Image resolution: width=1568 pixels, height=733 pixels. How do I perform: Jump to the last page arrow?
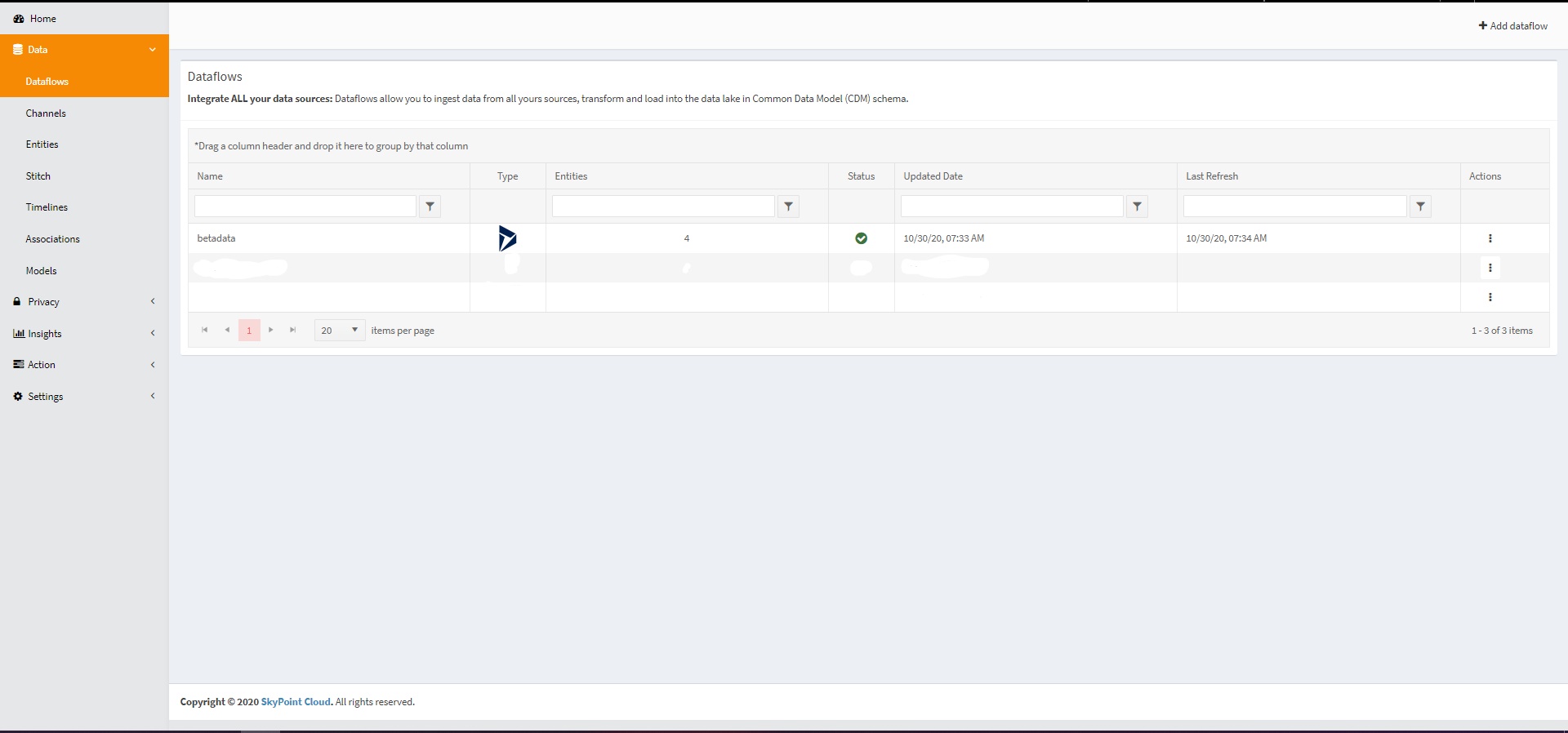point(292,330)
